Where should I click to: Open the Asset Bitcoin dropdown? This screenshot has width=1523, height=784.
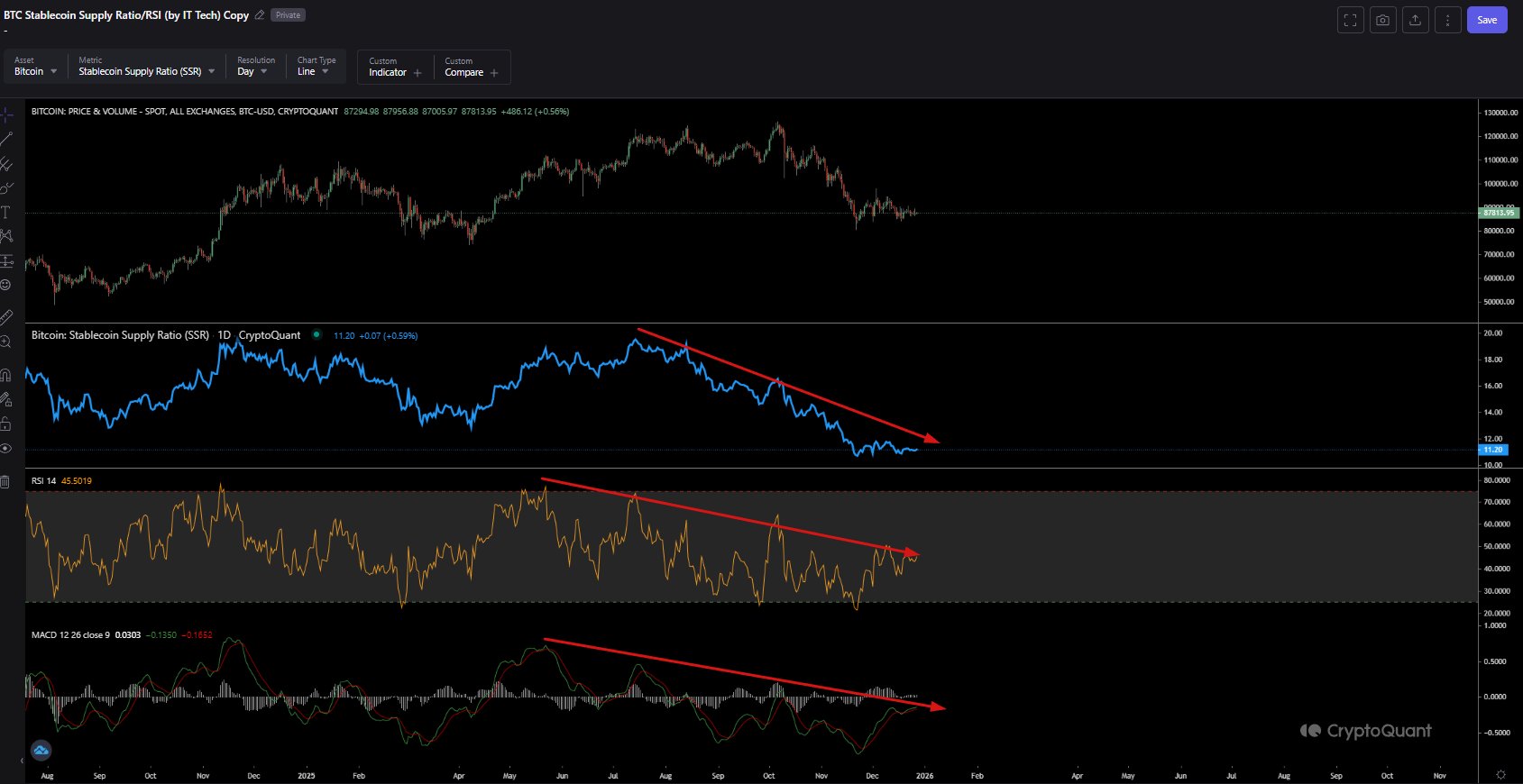[x=36, y=67]
